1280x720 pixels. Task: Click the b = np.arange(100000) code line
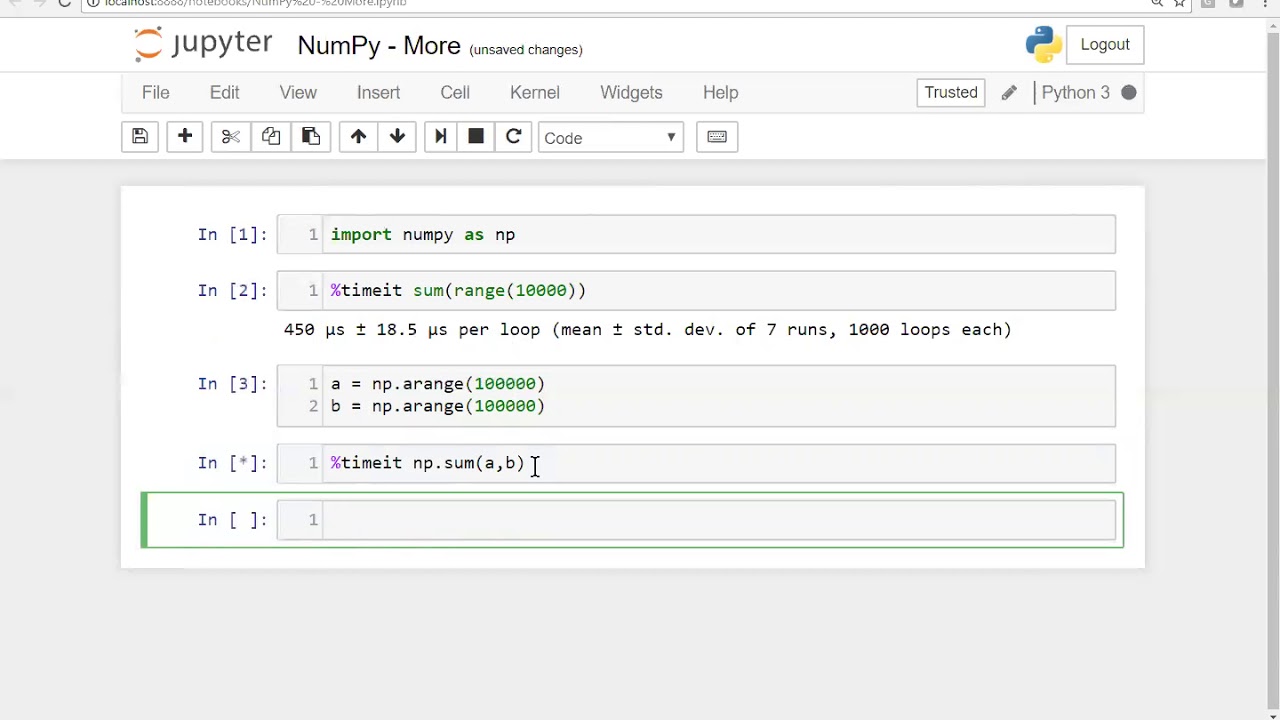point(438,406)
